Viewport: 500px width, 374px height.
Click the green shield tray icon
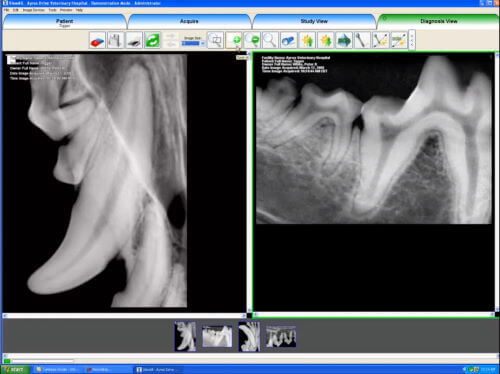[x=471, y=370]
